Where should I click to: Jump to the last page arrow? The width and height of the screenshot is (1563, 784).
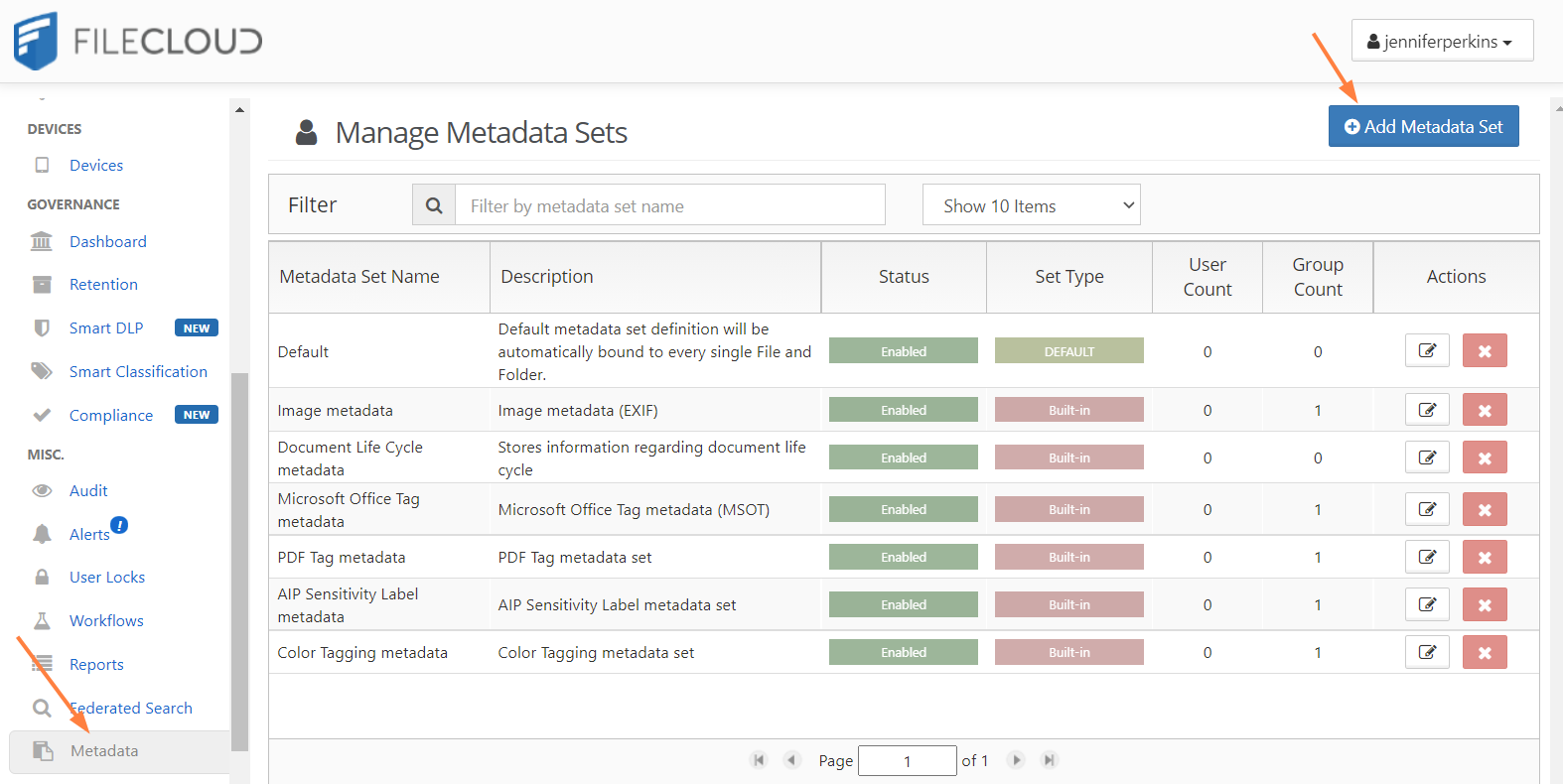pos(1049,760)
